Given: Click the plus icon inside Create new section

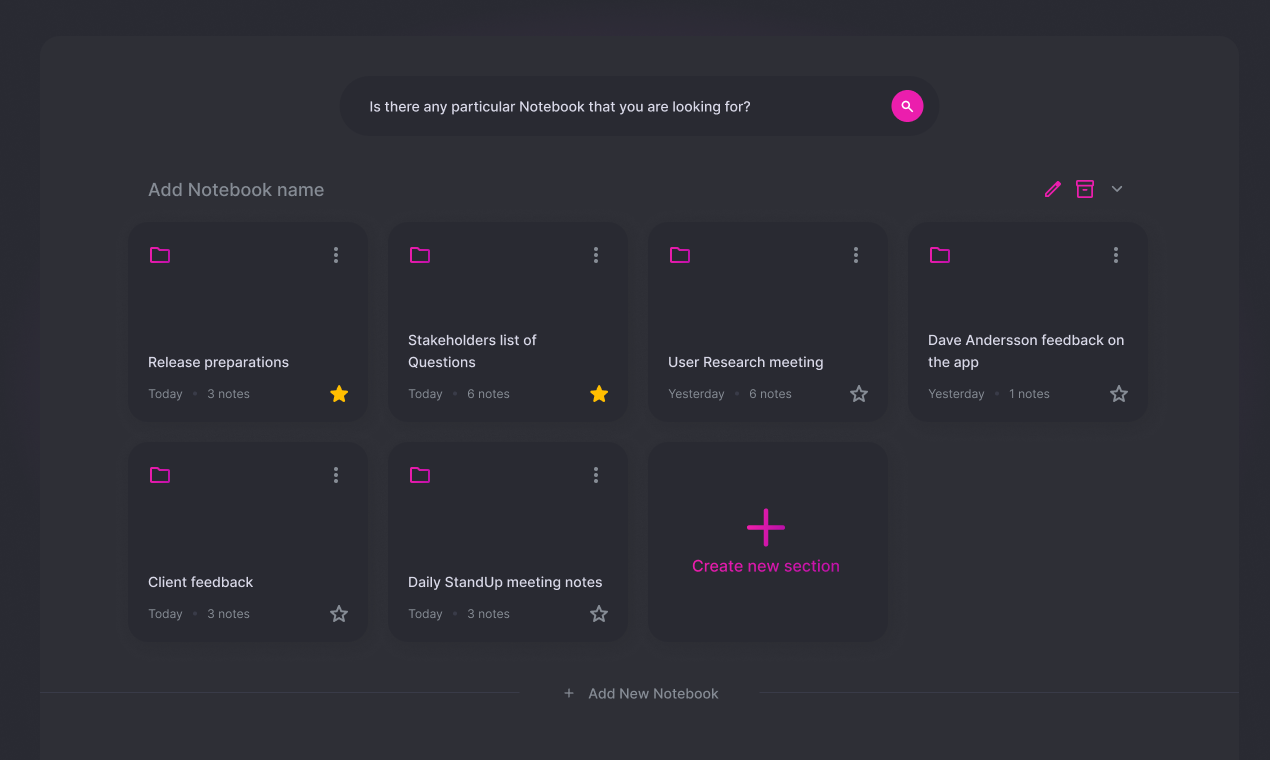Looking at the screenshot, I should 765,527.
